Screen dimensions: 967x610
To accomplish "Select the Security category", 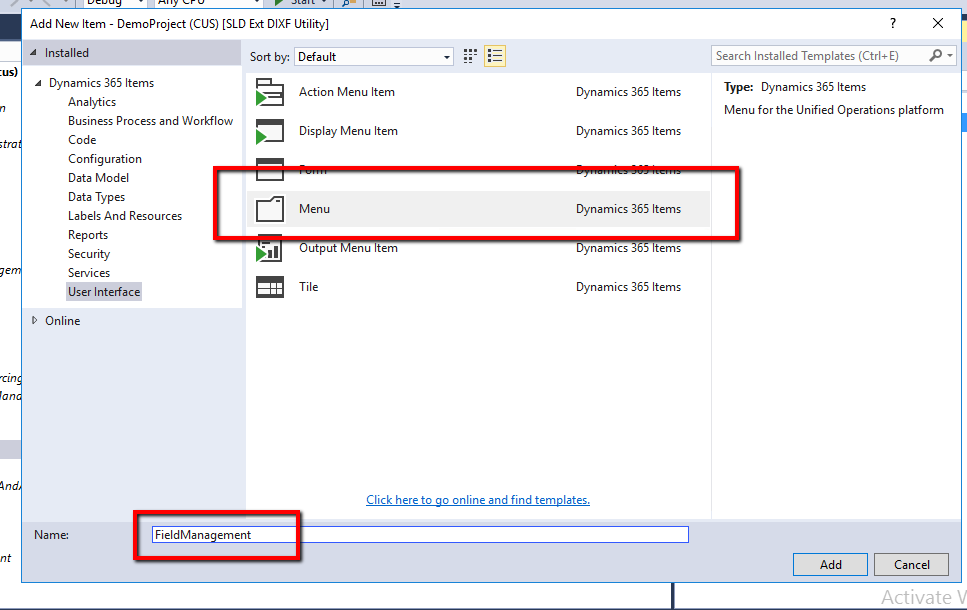I will [89, 254].
